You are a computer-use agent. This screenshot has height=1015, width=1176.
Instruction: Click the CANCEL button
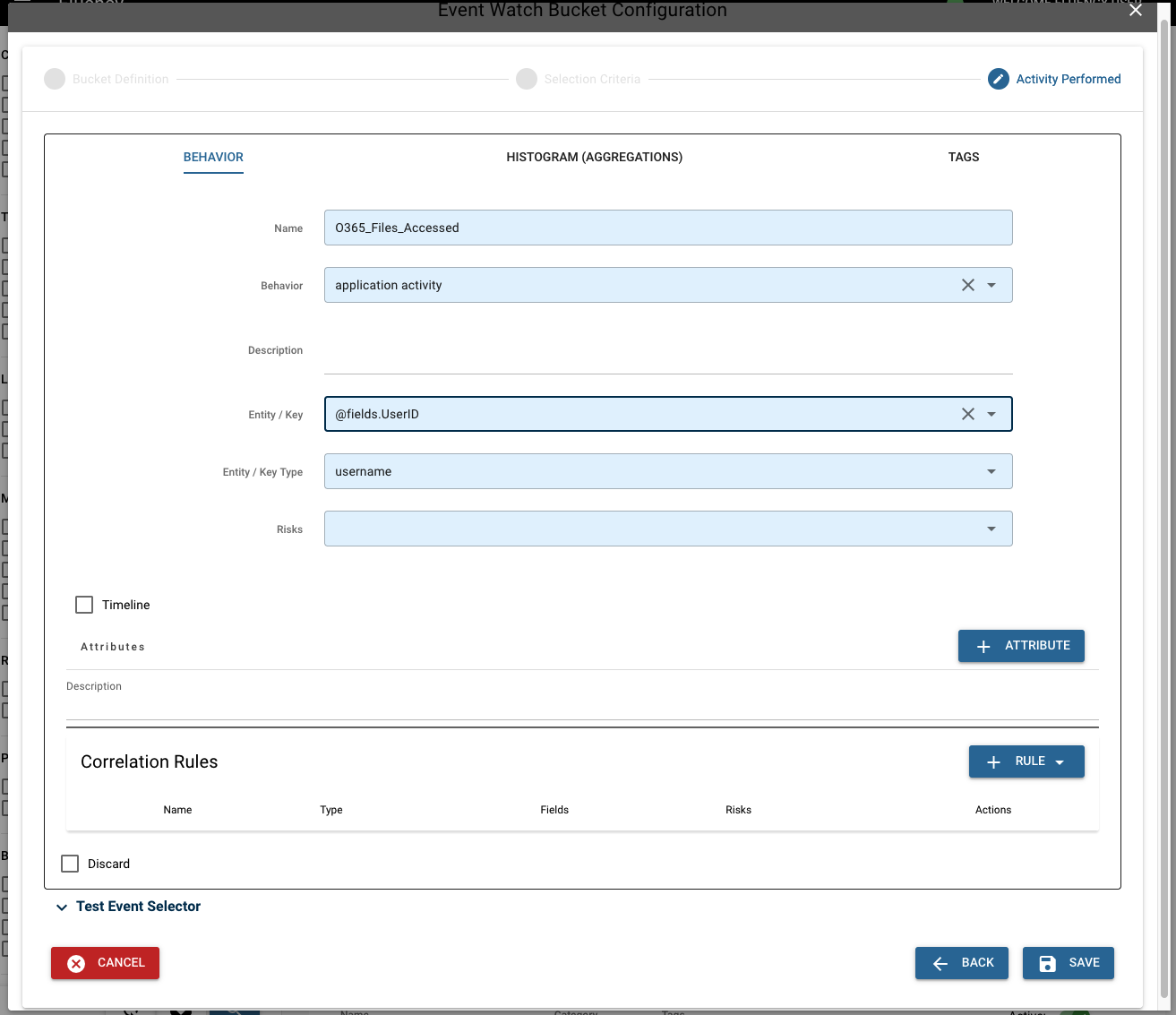point(105,963)
